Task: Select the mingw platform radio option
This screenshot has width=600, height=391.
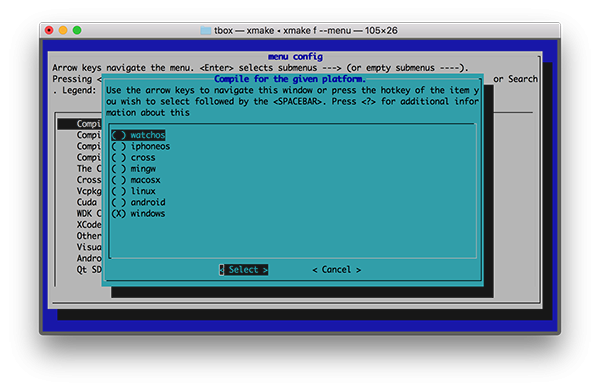Action: click(x=134, y=168)
